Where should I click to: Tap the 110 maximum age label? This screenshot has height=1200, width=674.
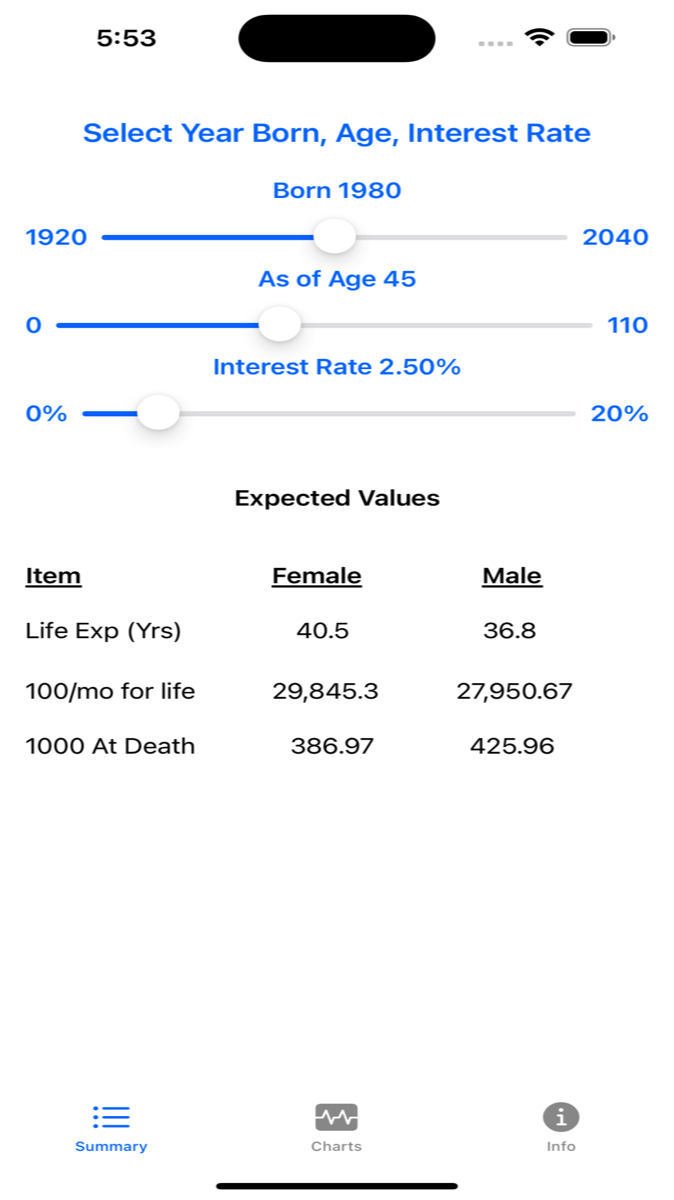pyautogui.click(x=627, y=325)
